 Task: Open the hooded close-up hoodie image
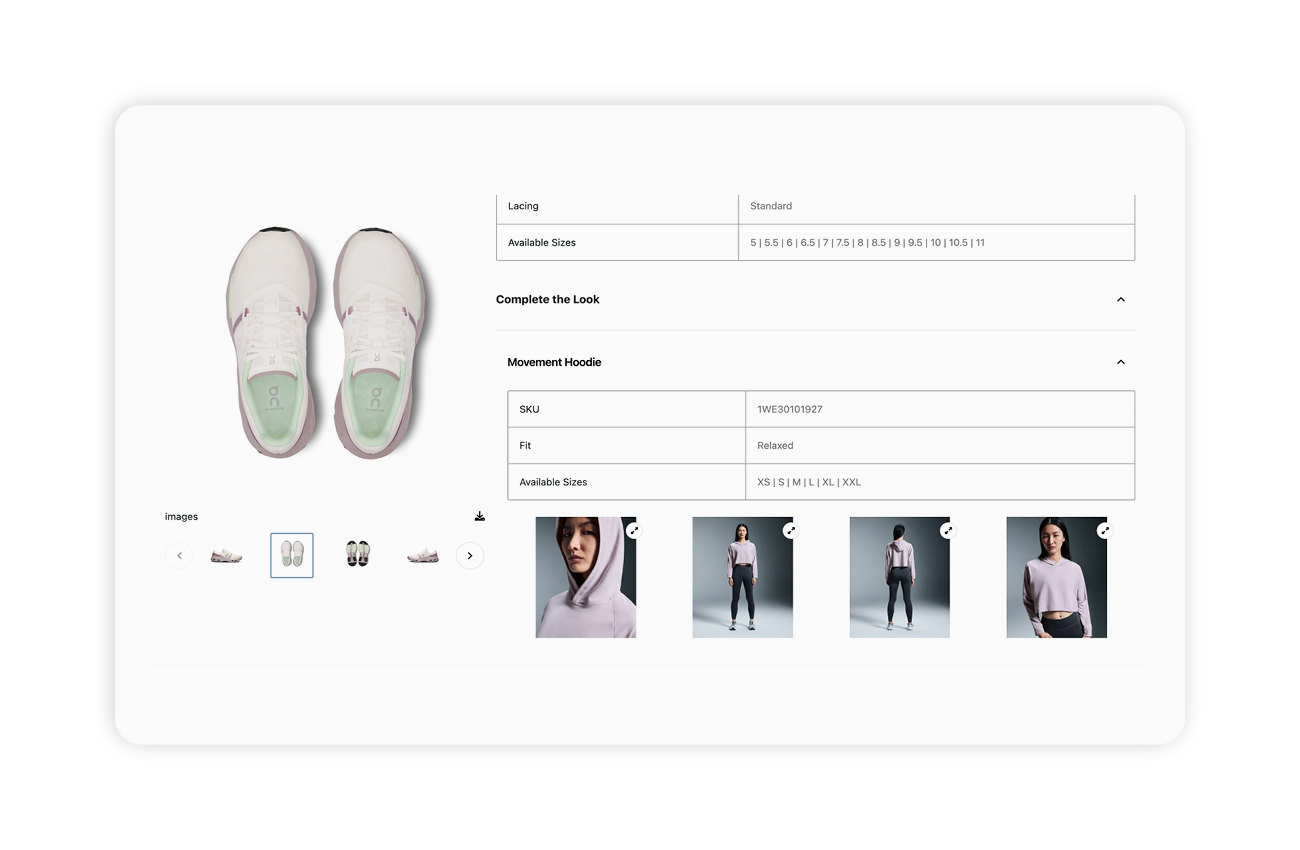586,577
